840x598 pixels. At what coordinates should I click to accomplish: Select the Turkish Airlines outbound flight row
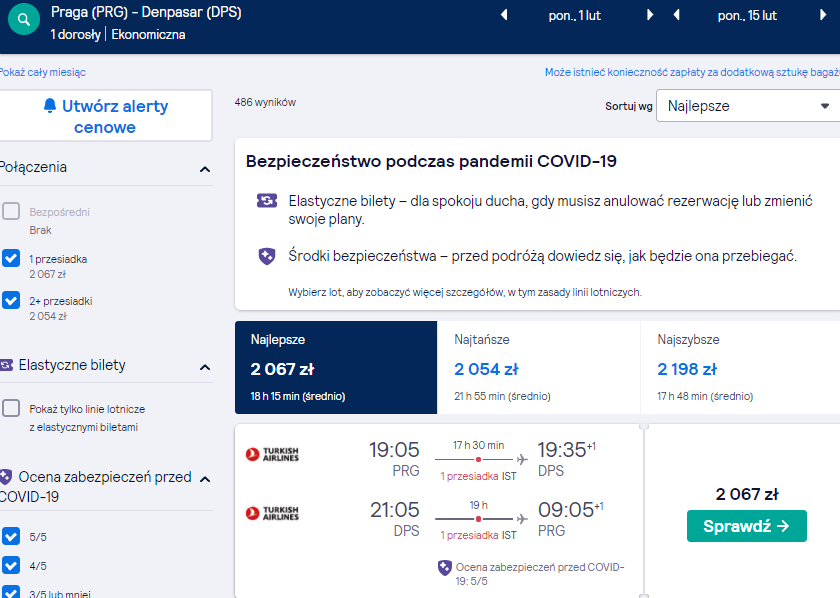tap(439, 460)
